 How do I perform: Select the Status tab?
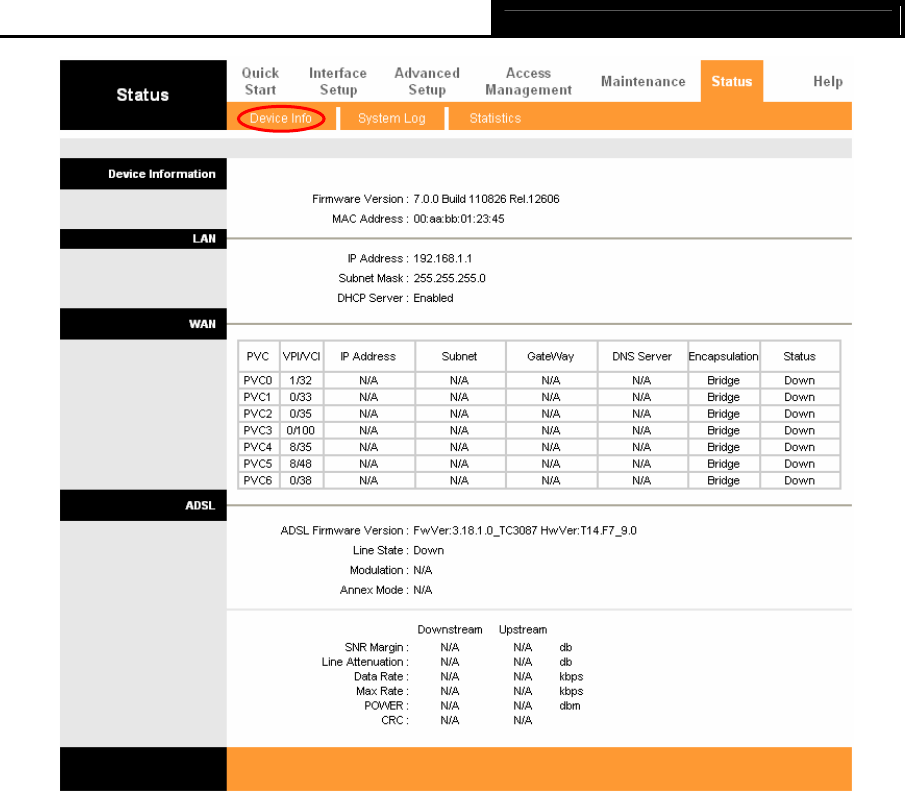[x=732, y=81]
